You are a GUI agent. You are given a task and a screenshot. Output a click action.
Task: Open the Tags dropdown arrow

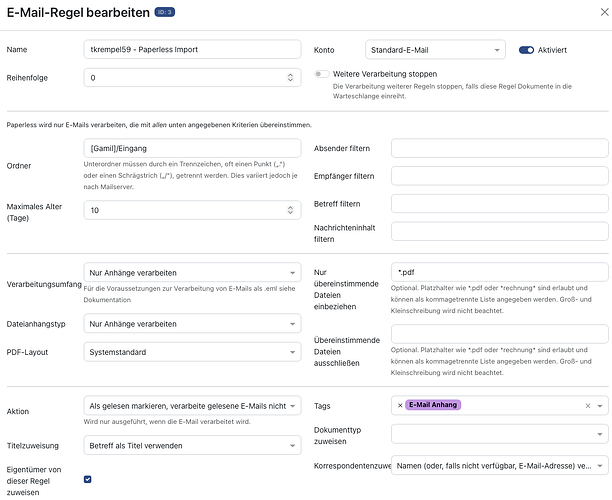coord(600,406)
